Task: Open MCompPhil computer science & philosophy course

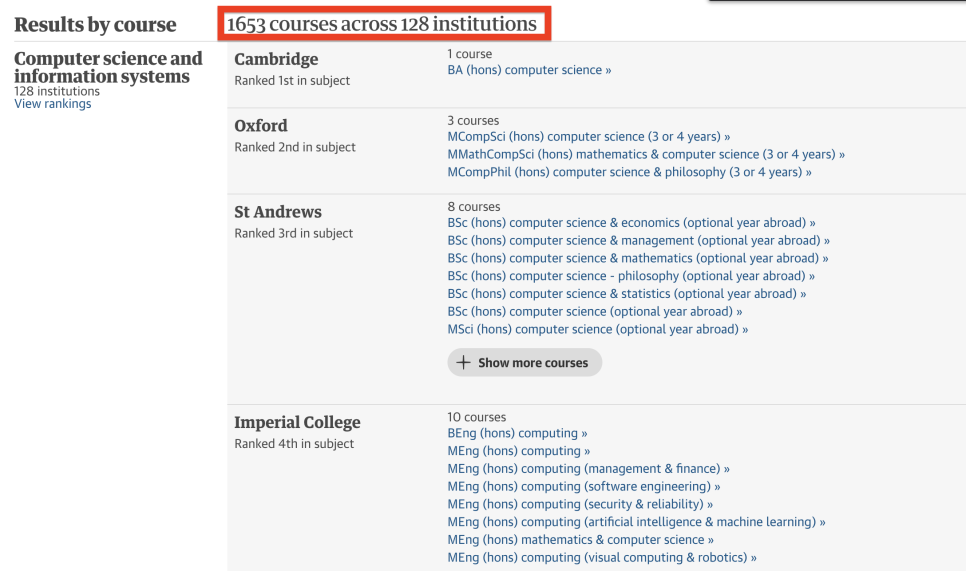Action: tap(629, 172)
